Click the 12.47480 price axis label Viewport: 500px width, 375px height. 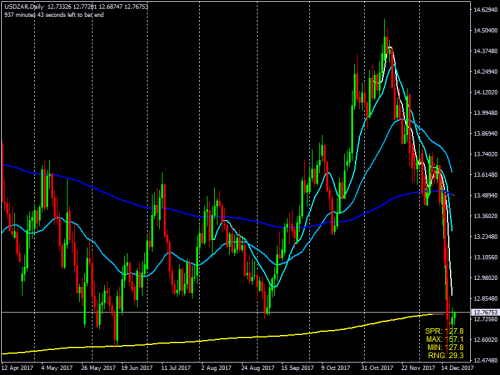click(x=486, y=360)
